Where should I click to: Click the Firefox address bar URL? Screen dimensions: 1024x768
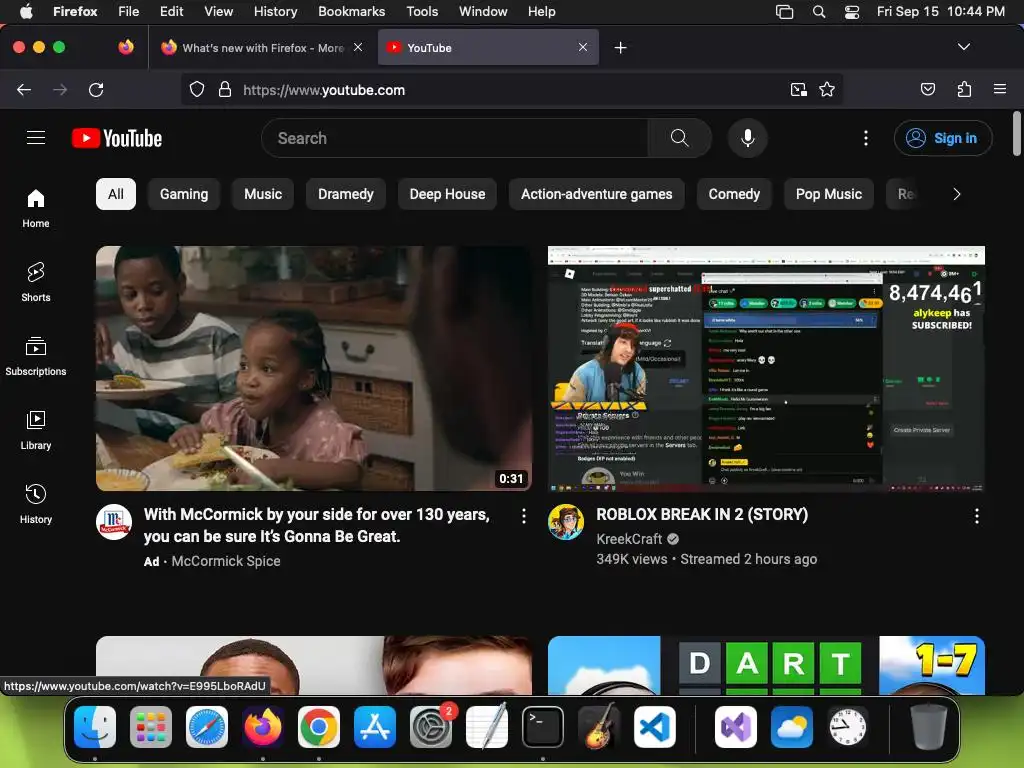click(324, 90)
